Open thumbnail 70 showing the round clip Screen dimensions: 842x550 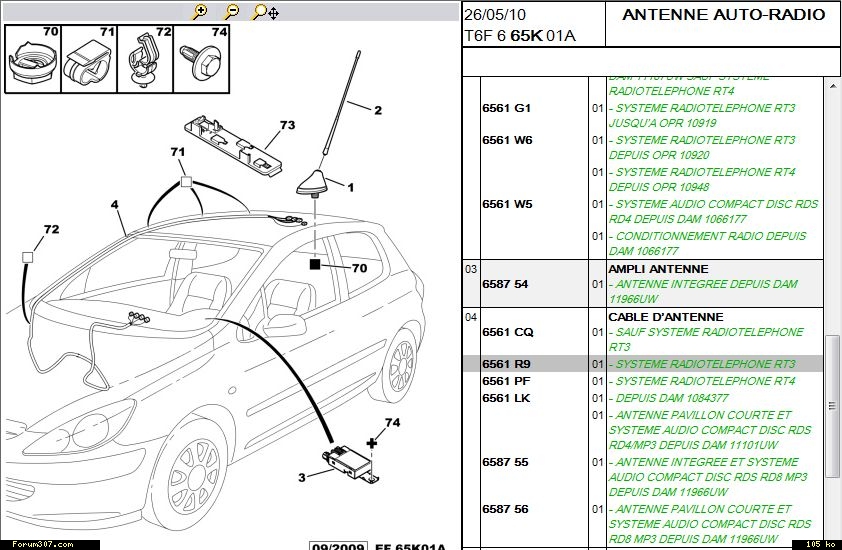(x=33, y=59)
